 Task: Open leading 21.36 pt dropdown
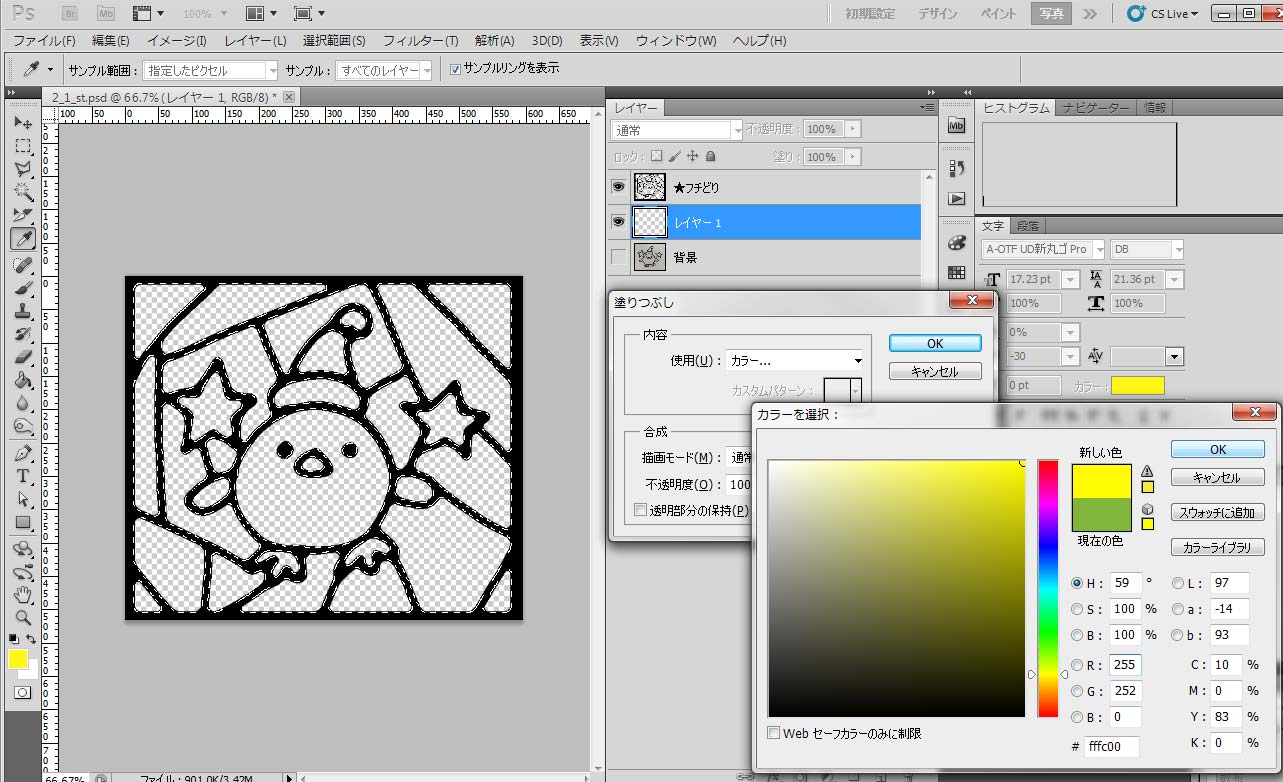click(x=1174, y=280)
